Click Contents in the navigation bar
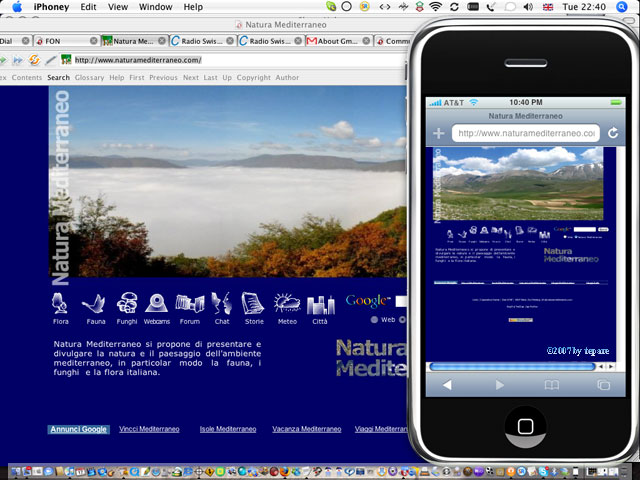Image resolution: width=640 pixels, height=480 pixels. click(x=27, y=78)
